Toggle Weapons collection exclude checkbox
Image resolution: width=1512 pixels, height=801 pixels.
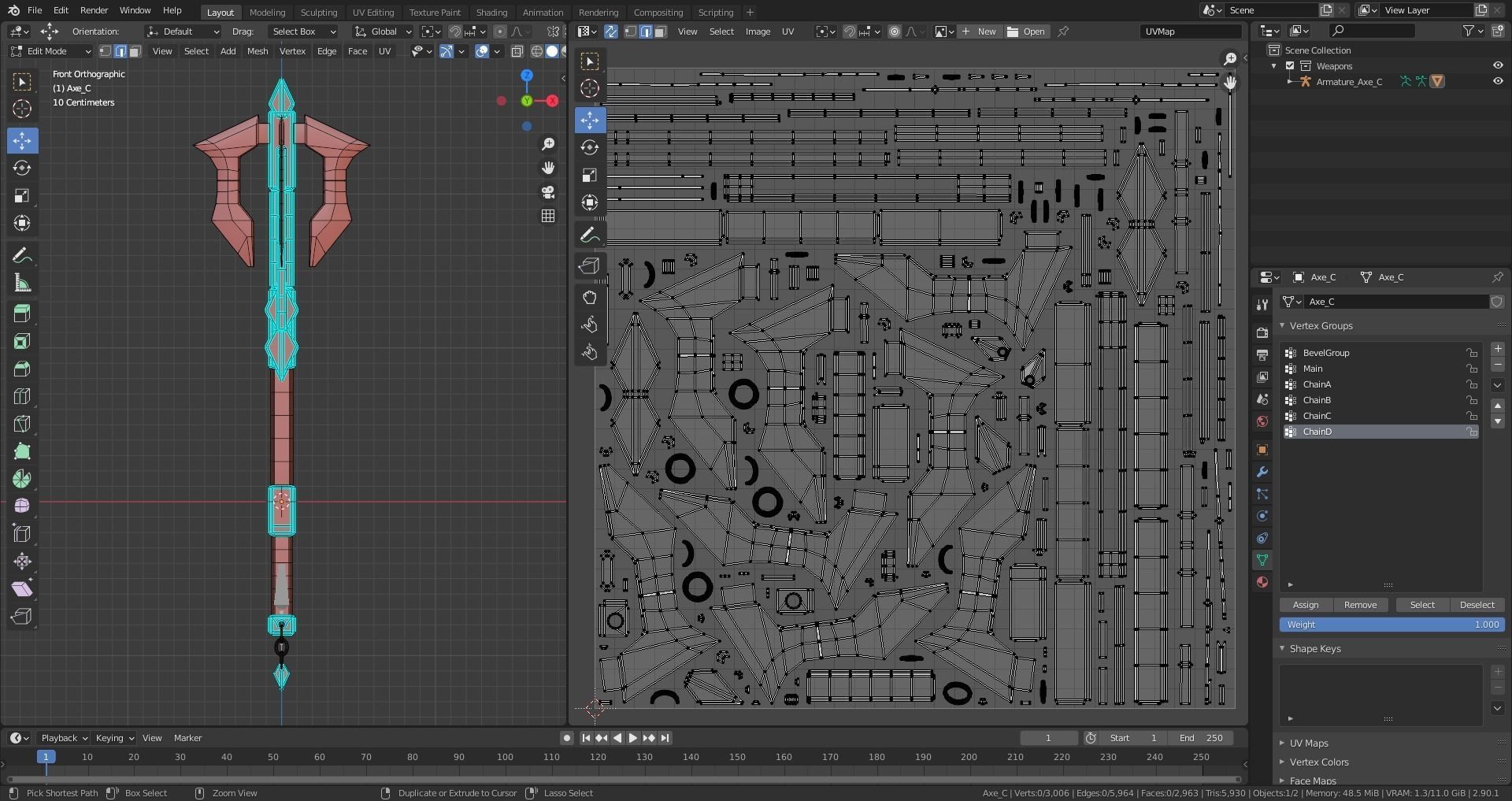click(1290, 66)
